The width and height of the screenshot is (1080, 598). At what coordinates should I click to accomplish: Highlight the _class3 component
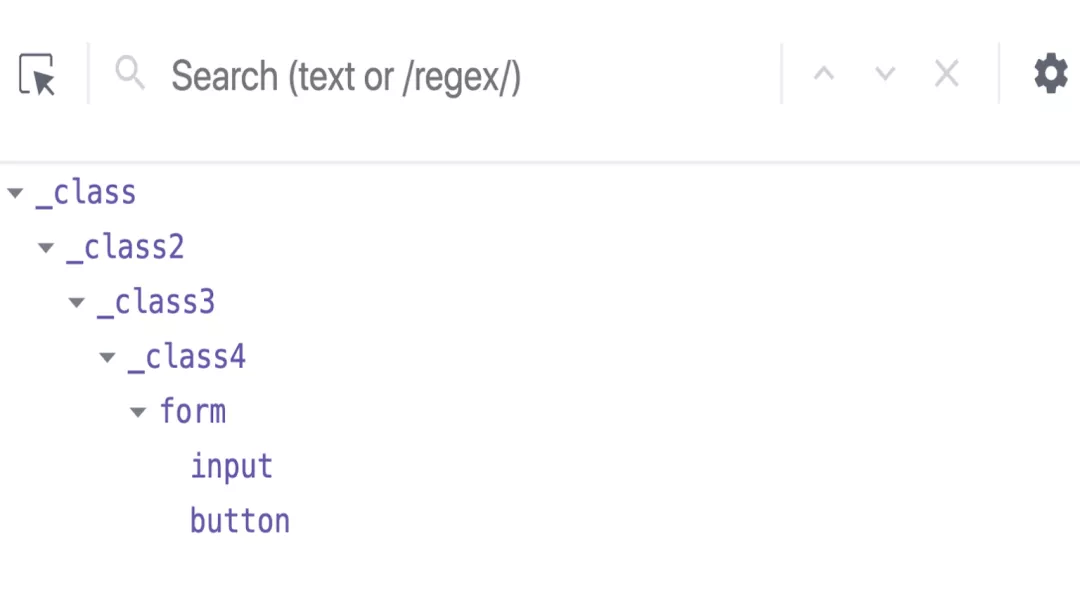pyautogui.click(x=156, y=302)
